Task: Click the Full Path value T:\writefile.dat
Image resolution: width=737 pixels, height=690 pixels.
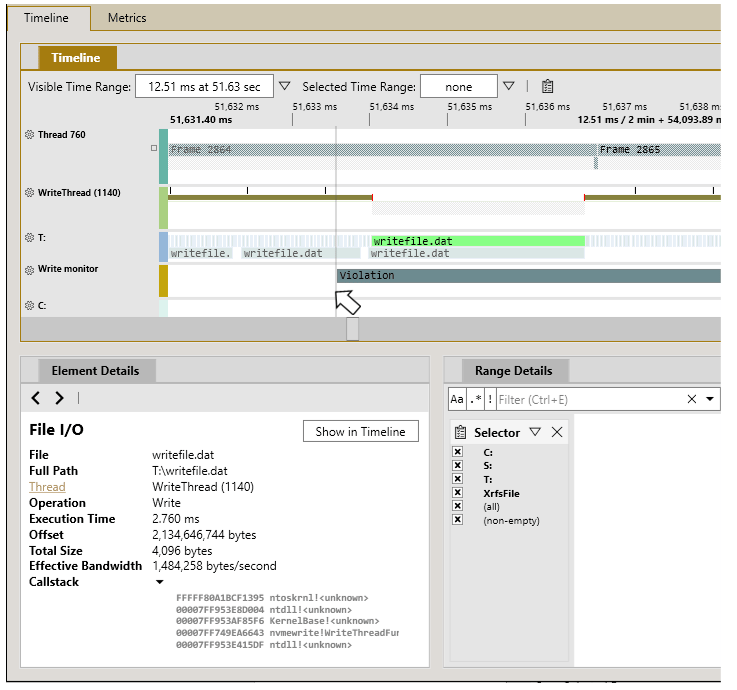Action: click(x=190, y=471)
